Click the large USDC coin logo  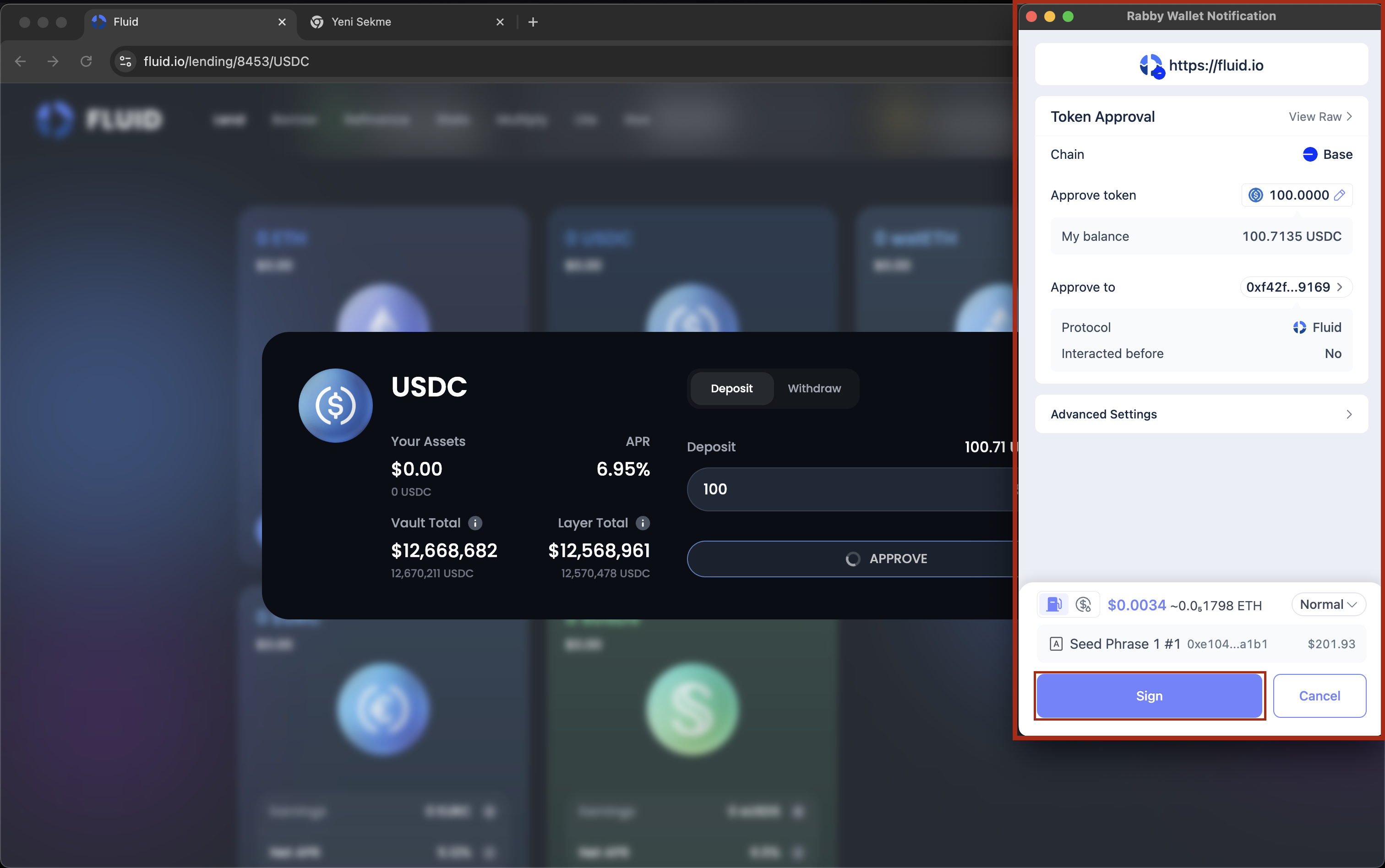pos(335,405)
